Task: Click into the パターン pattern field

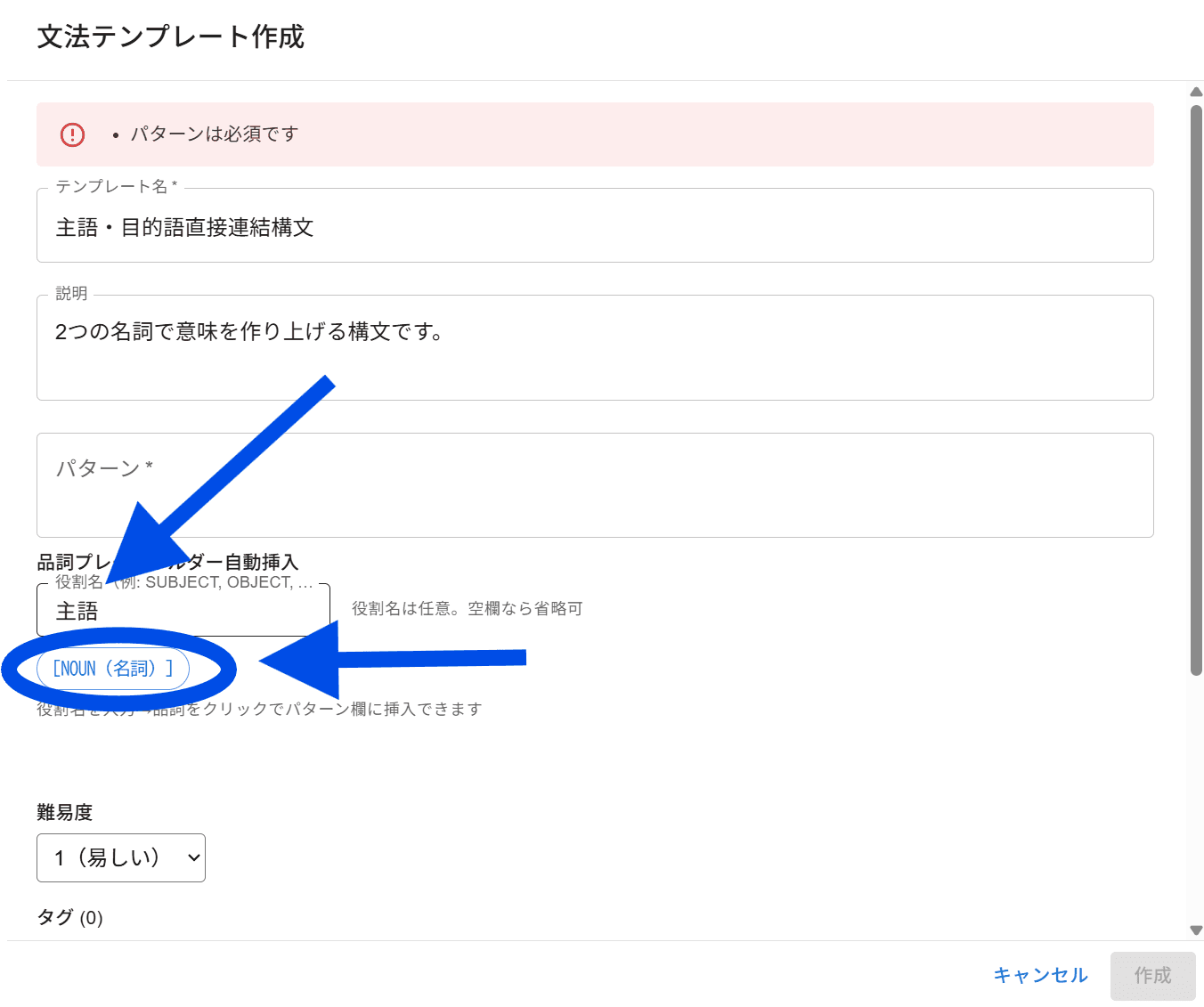Action: pos(595,485)
